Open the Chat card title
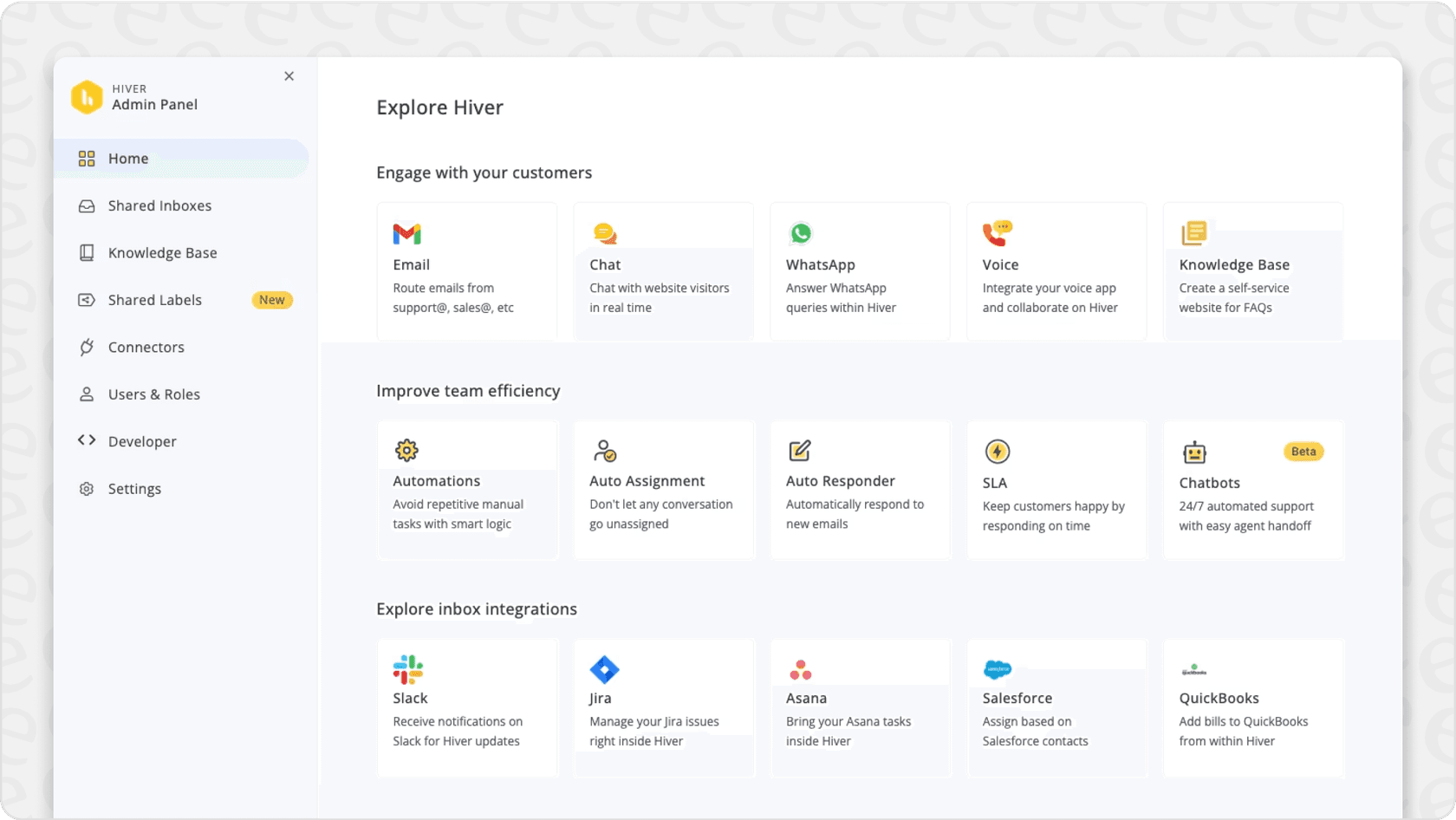Viewport: 1456px width, 820px height. pyautogui.click(x=605, y=265)
